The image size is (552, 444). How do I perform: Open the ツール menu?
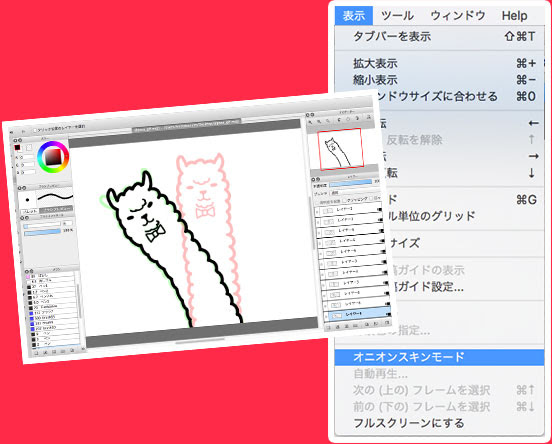coord(397,16)
